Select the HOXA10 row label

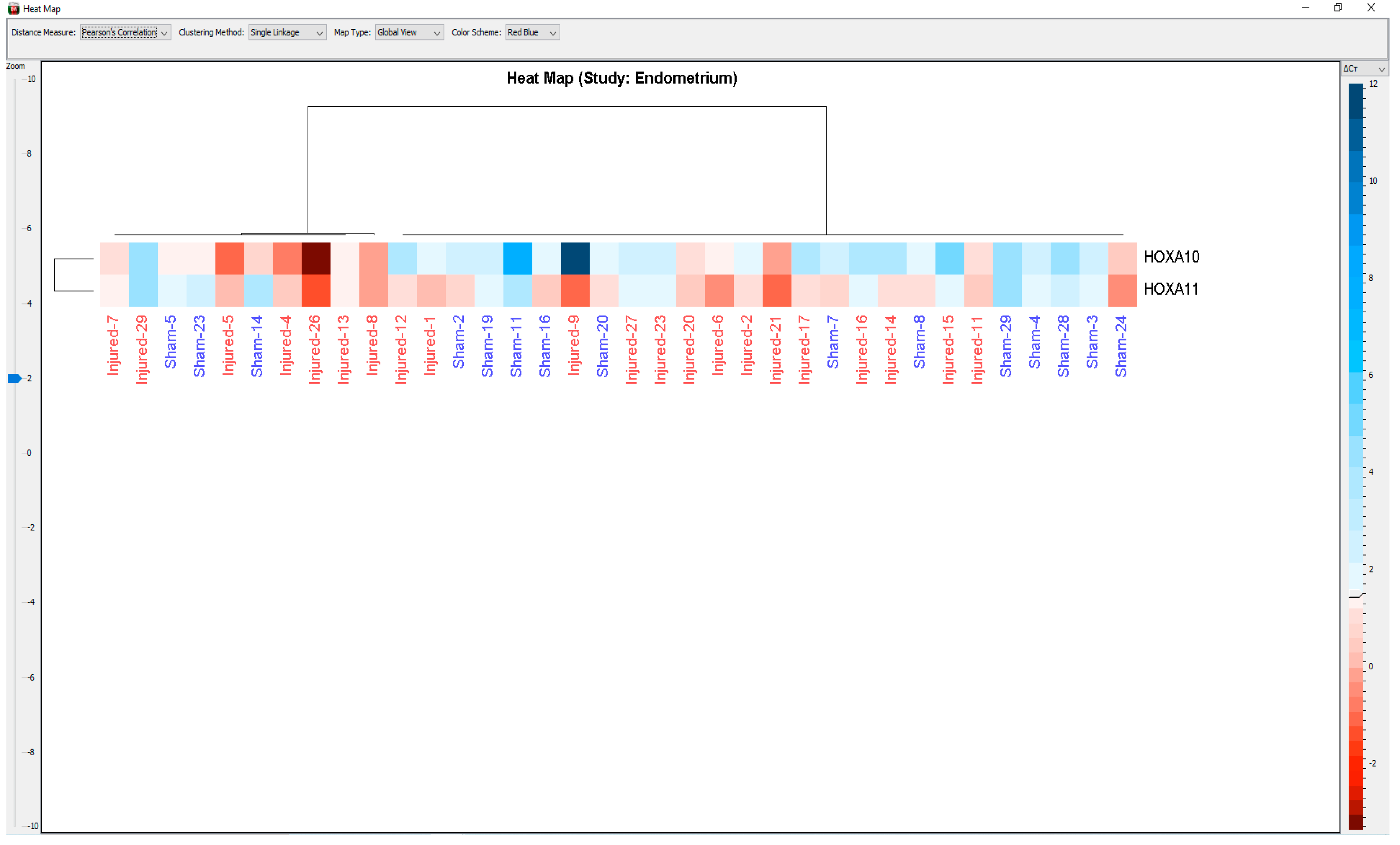coord(1171,257)
